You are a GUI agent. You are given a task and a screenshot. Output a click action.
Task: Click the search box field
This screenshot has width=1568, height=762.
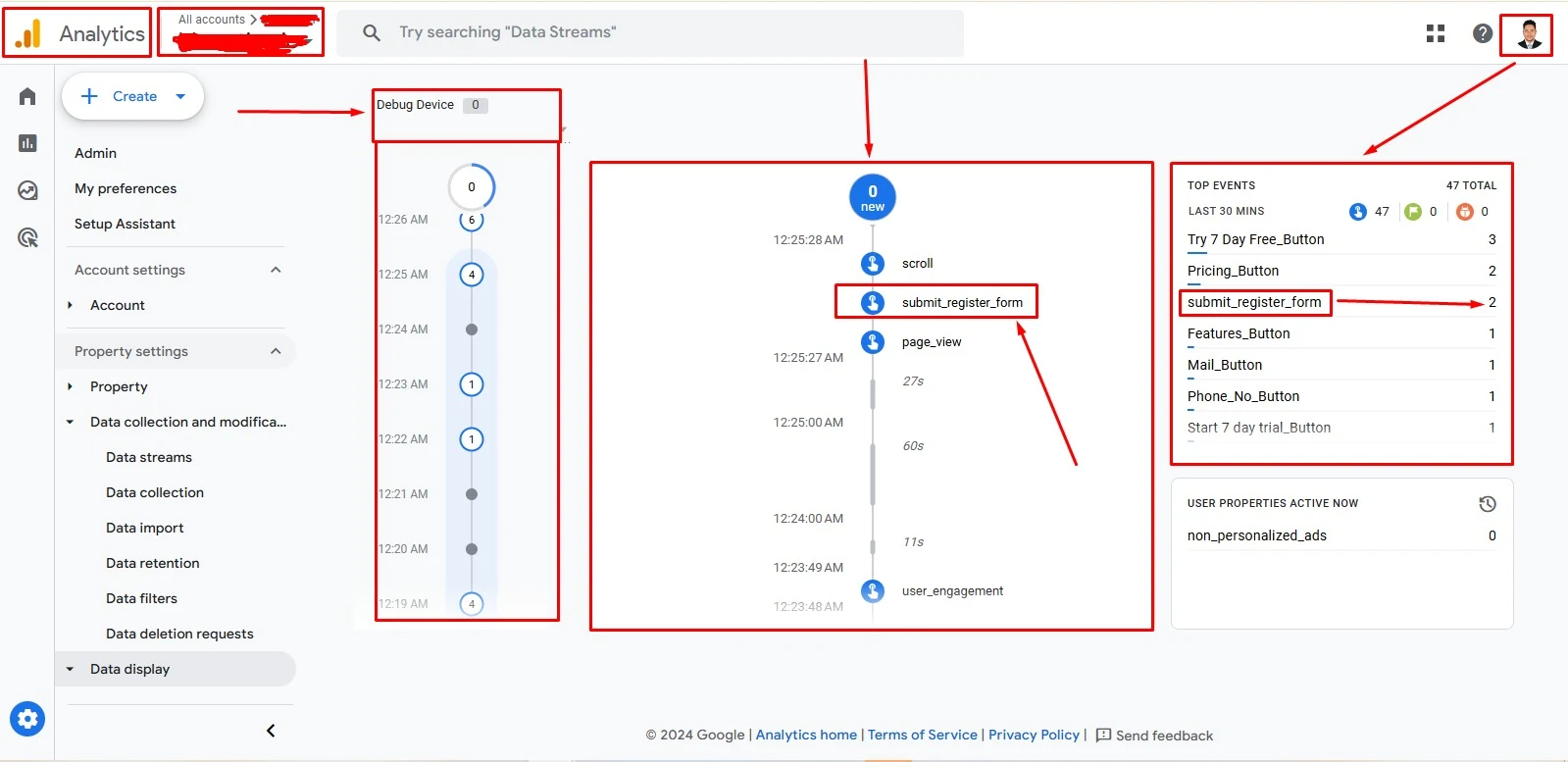coord(650,33)
